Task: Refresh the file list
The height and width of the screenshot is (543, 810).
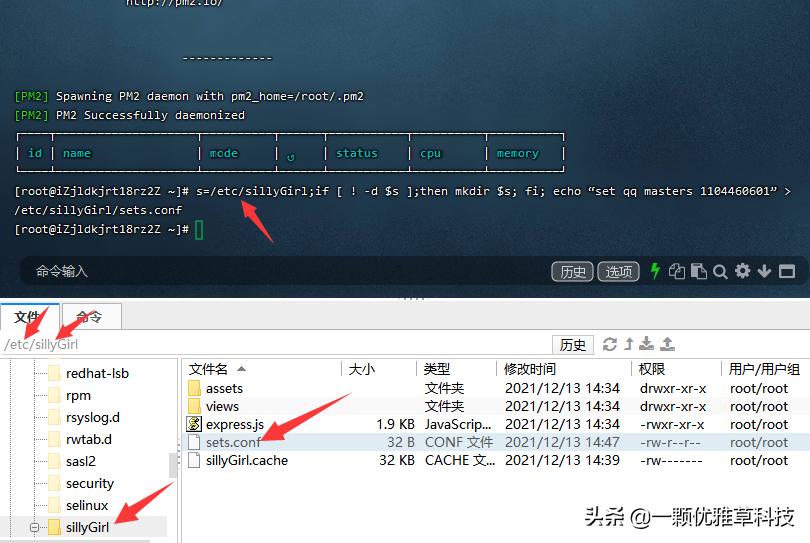Action: (x=610, y=344)
